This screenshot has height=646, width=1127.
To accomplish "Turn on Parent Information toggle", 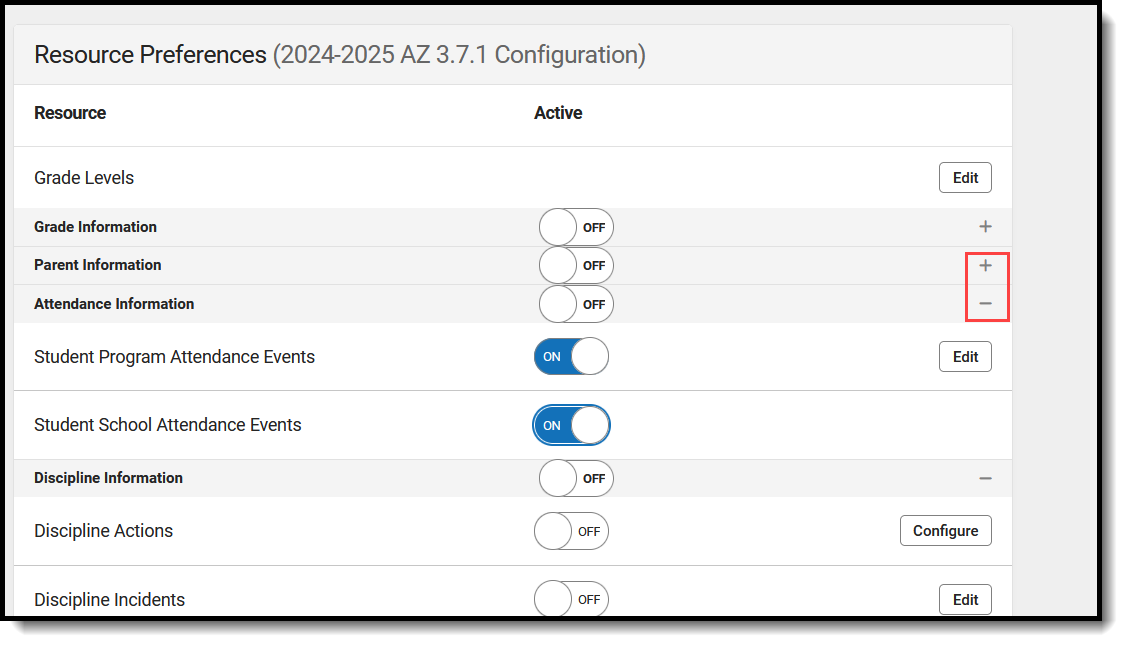I will click(575, 266).
